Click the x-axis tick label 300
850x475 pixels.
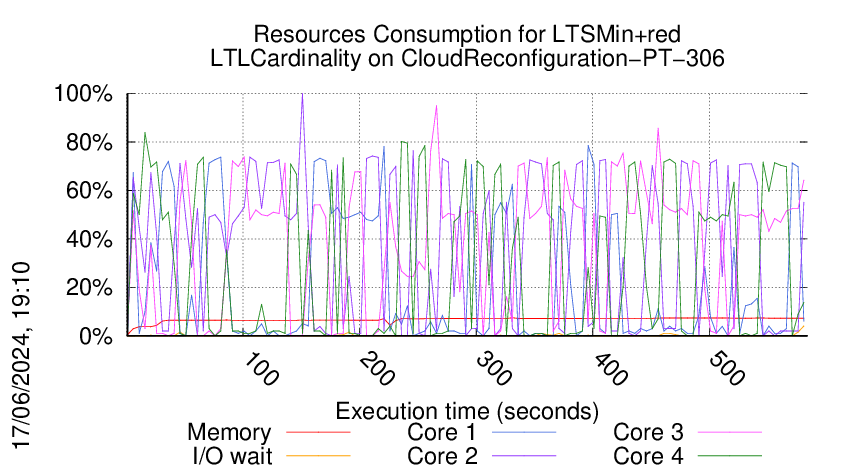494,369
